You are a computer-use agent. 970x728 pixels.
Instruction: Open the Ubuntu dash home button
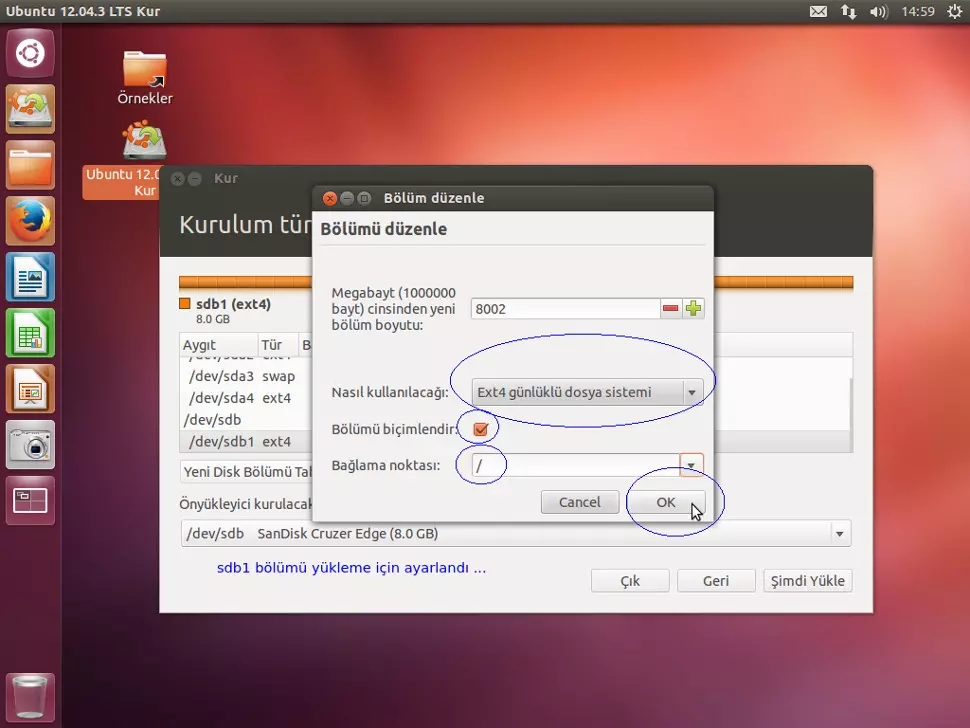(x=30, y=52)
